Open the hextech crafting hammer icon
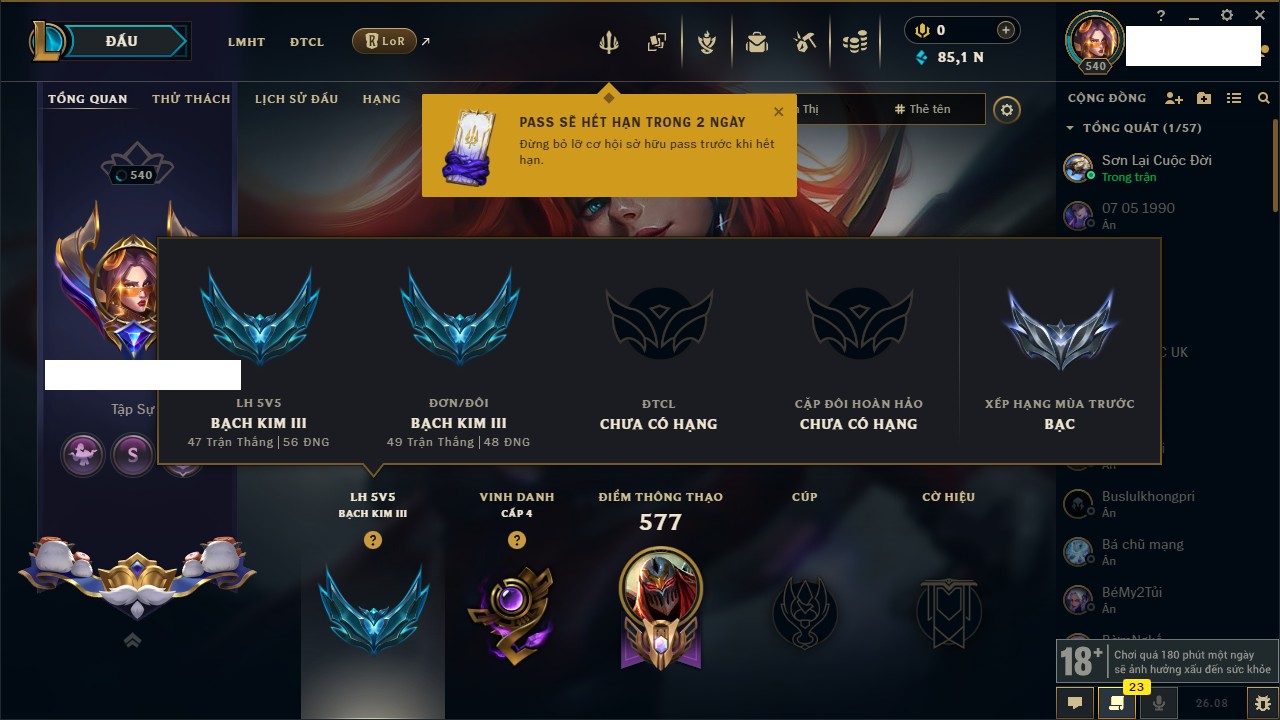Image resolution: width=1280 pixels, height=720 pixels. tap(806, 42)
